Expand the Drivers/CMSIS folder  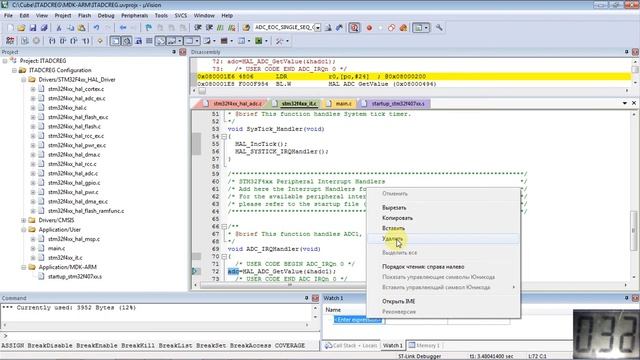click(24, 220)
